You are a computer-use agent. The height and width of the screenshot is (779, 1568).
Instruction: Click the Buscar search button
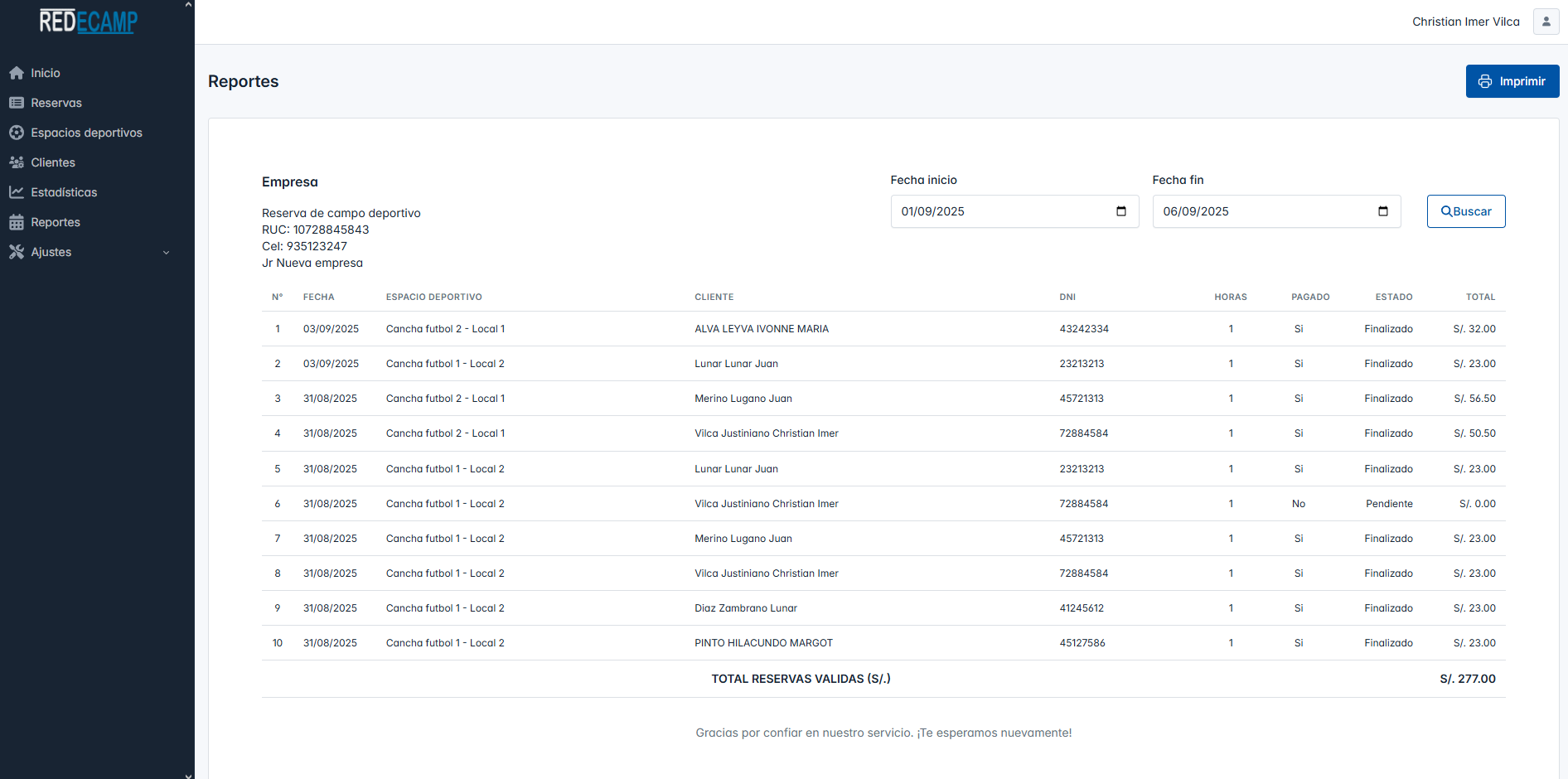[1465, 211]
